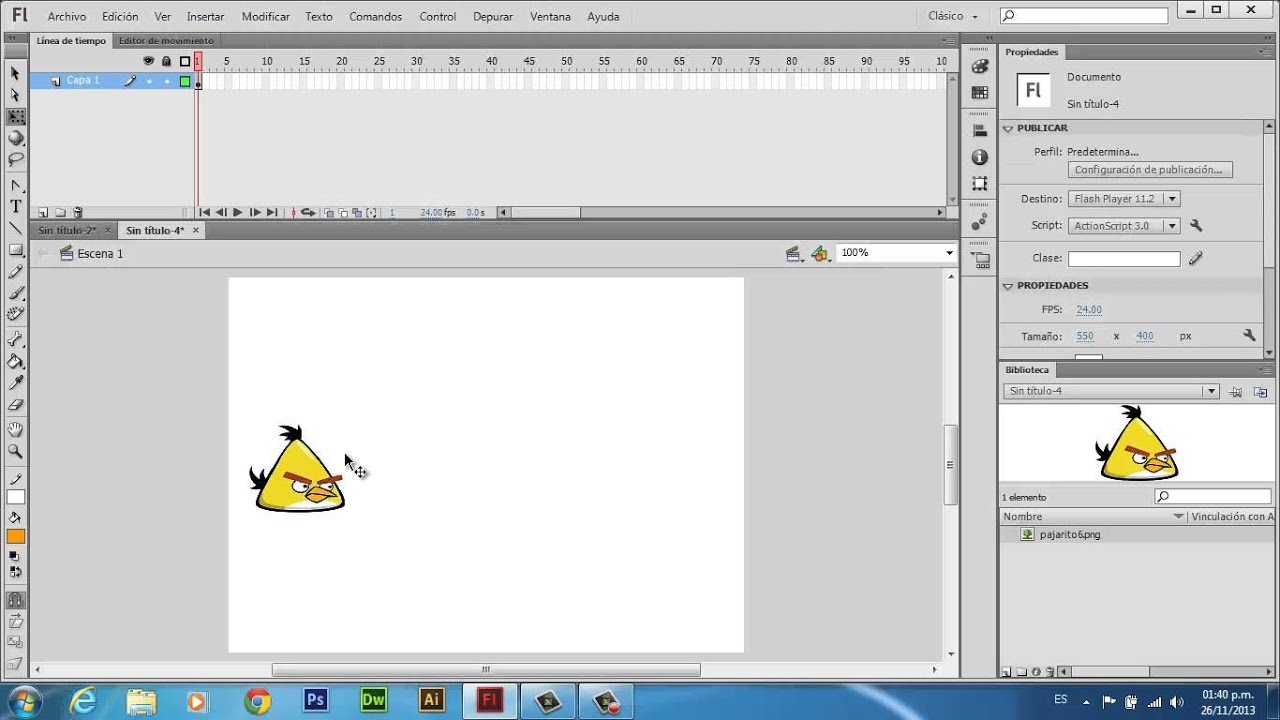Open the Info panel icon
Viewport: 1280px width, 720px height.
coord(980,157)
